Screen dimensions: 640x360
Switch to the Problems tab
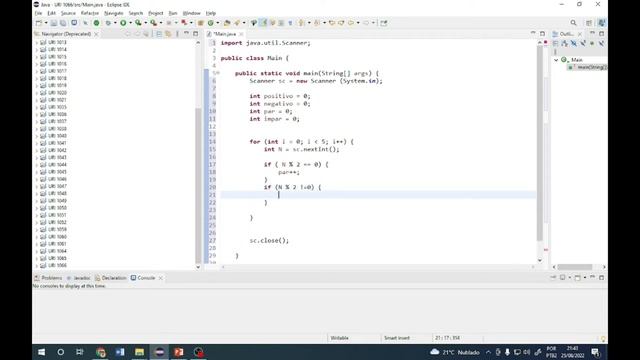pyautogui.click(x=48, y=278)
